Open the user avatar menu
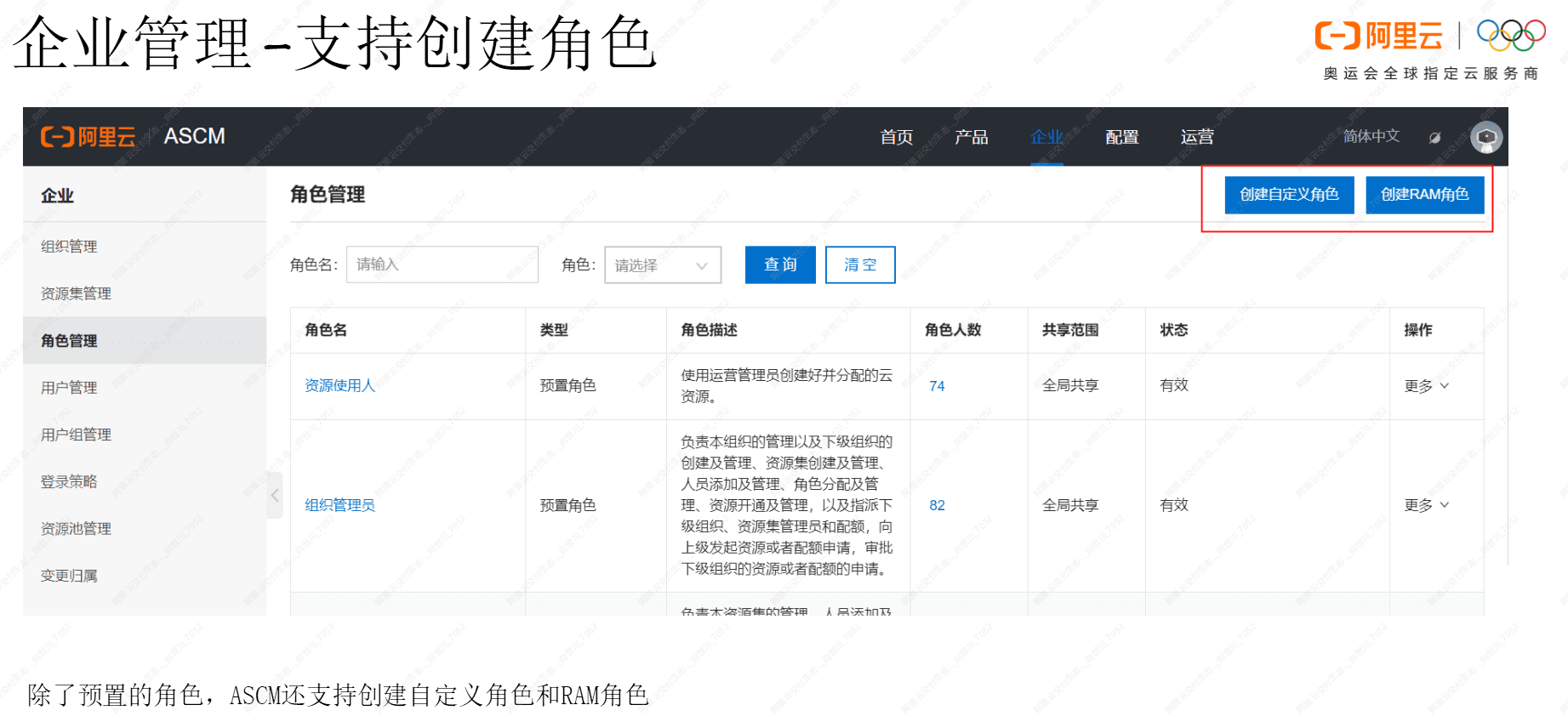This screenshot has width=1568, height=722. click(1486, 137)
